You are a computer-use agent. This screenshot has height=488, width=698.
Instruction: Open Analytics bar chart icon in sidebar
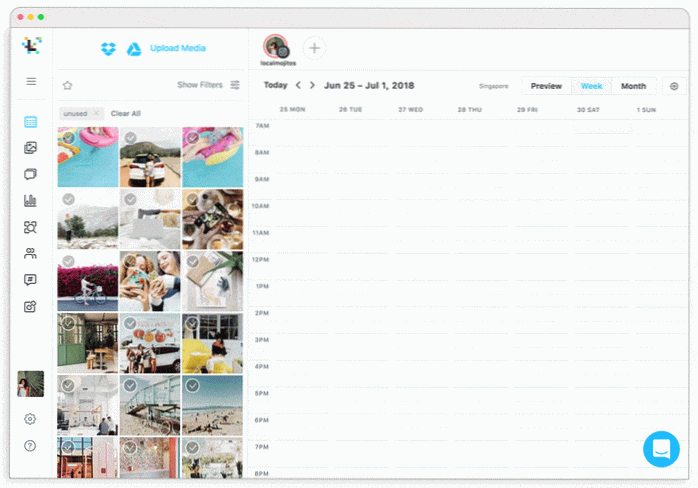tap(30, 201)
